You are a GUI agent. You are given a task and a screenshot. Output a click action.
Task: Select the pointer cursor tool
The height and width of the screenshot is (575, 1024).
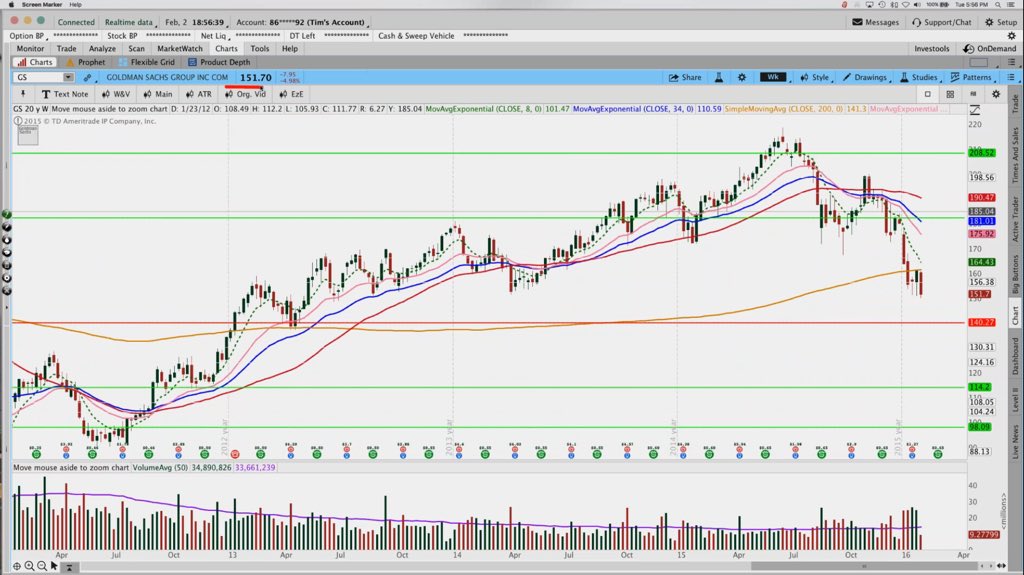pos(54,566)
